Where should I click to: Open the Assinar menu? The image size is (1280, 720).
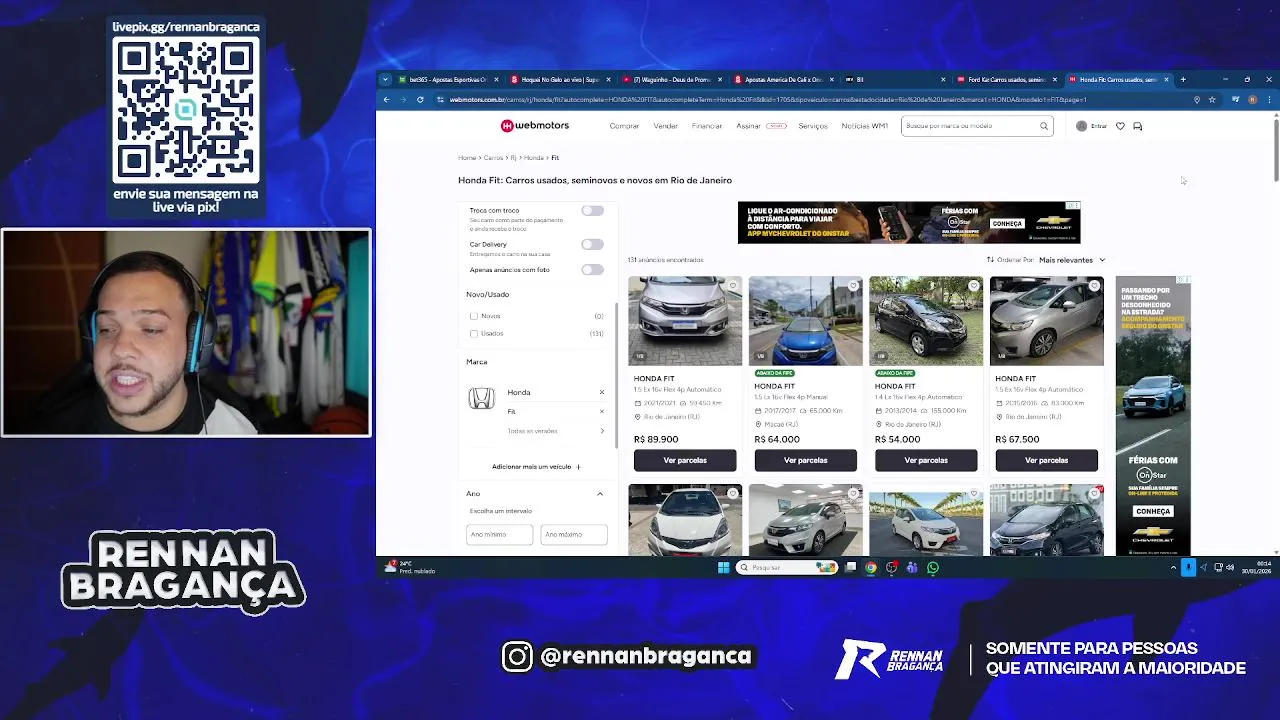(x=761, y=126)
